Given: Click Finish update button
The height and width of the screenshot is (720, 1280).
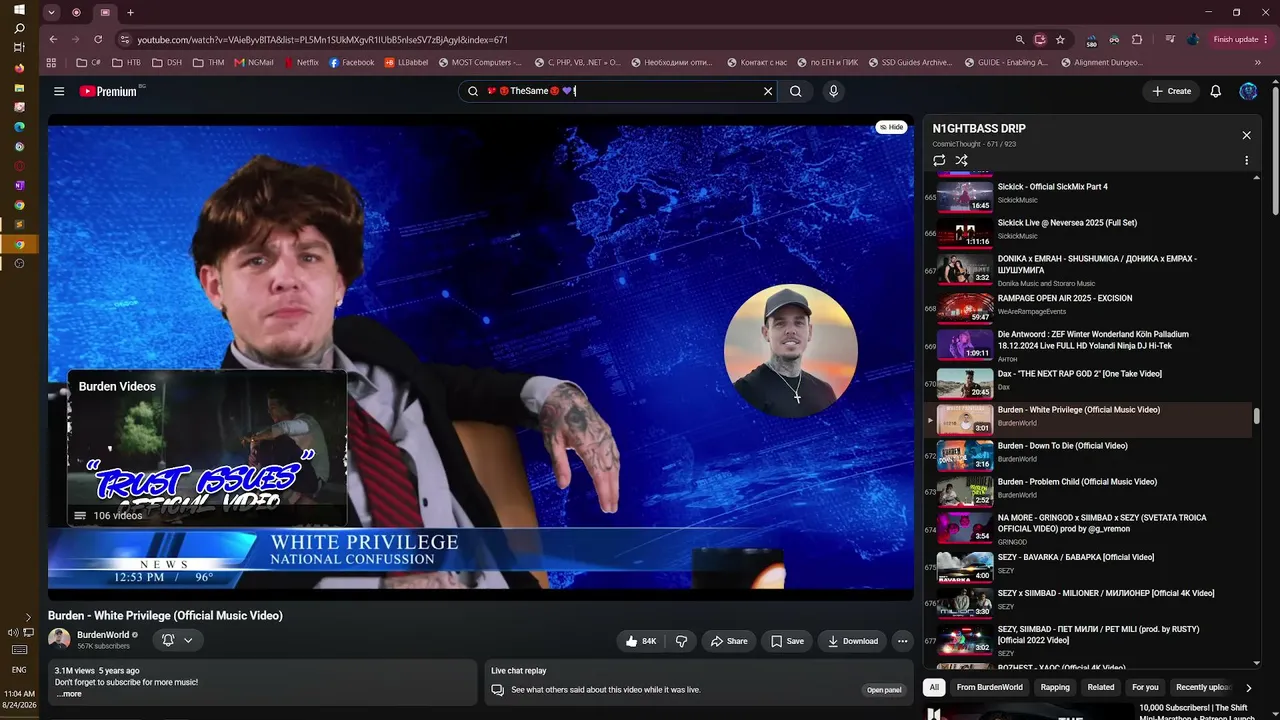Looking at the screenshot, I should [1240, 39].
